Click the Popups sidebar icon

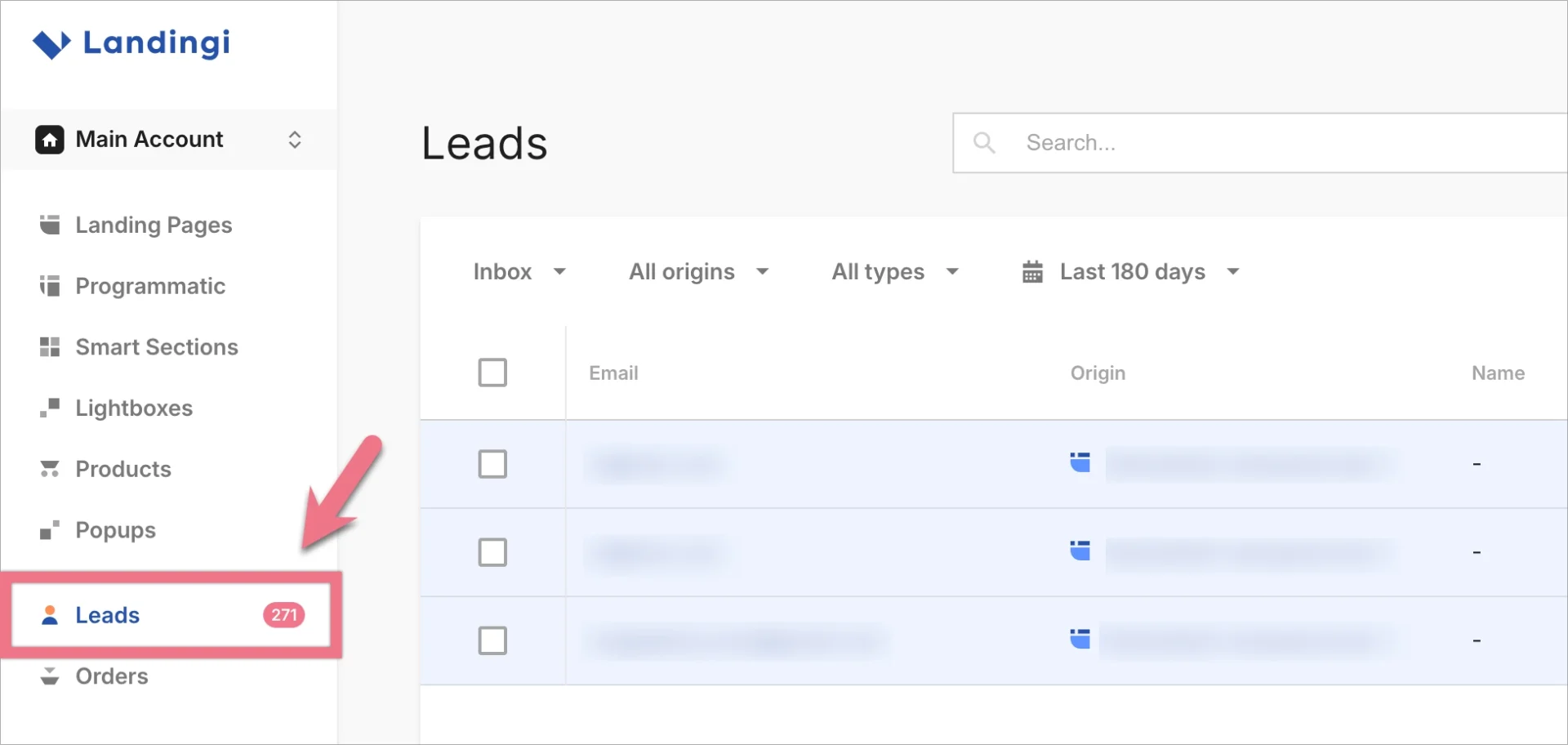pos(50,529)
